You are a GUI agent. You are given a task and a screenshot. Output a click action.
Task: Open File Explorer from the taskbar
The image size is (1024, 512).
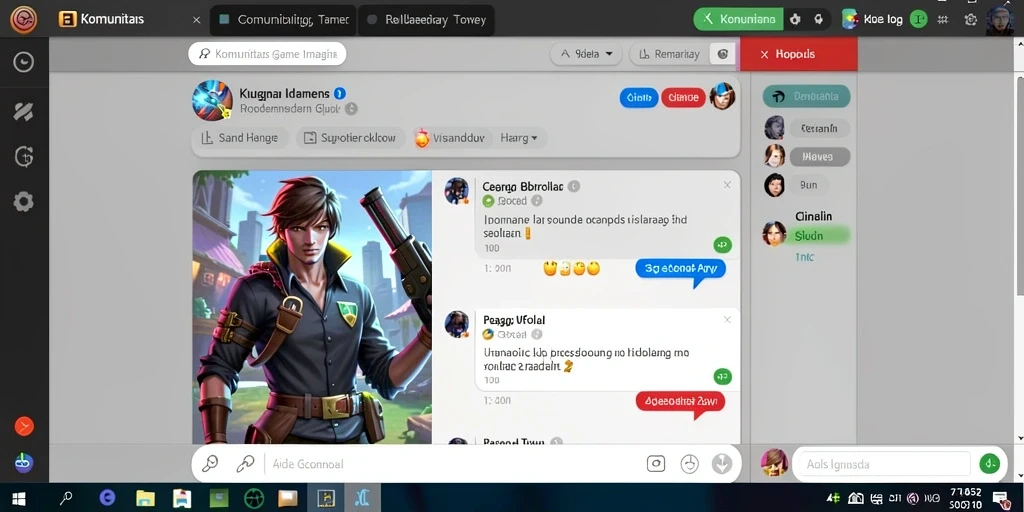click(x=145, y=499)
